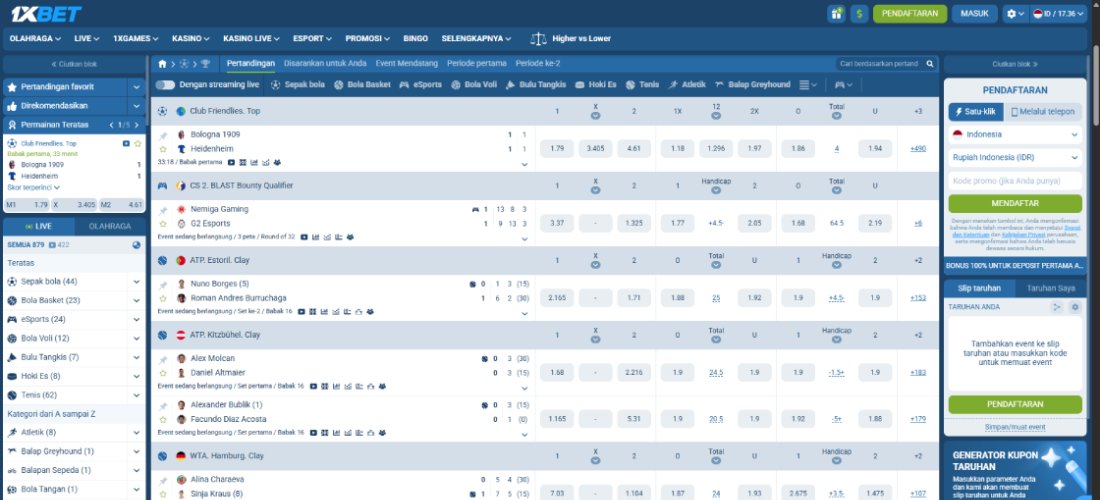Click the trophy breadcrumb icon

click(205, 63)
